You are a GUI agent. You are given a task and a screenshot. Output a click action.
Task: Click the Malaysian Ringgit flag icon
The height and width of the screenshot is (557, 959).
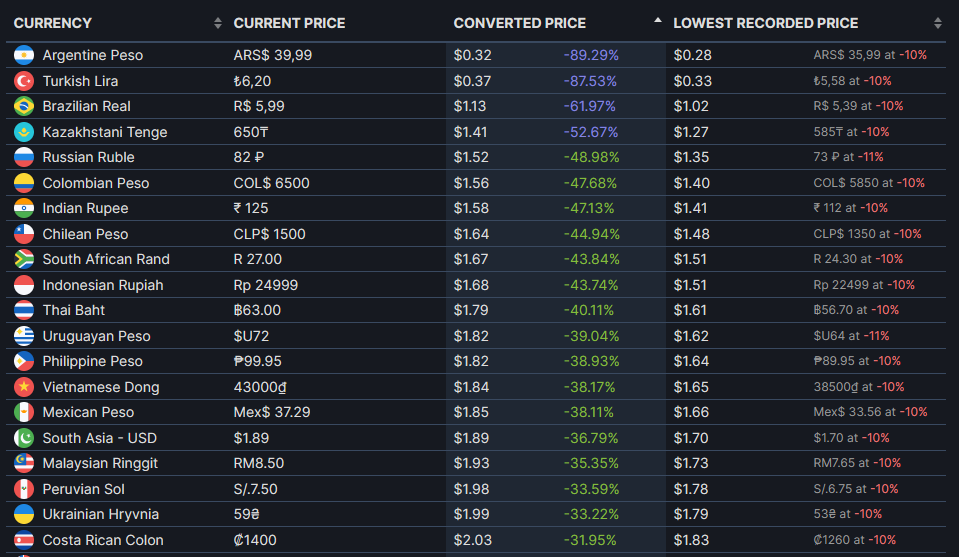[x=24, y=463]
